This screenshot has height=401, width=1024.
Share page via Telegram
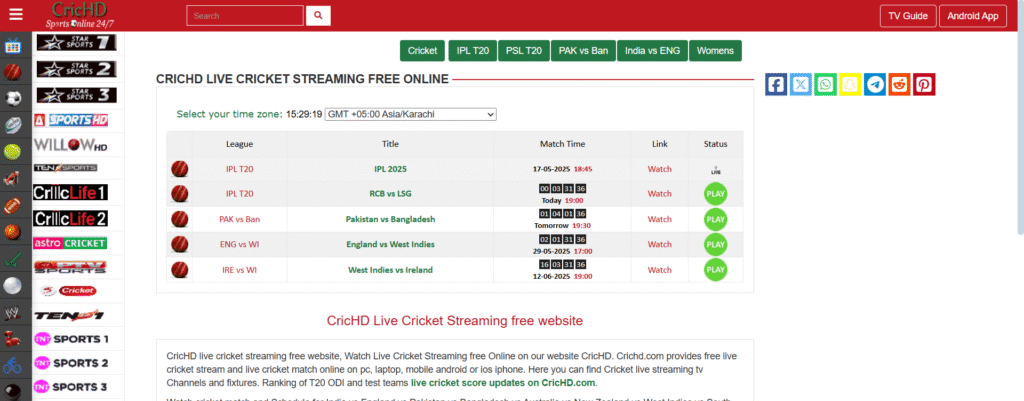click(x=875, y=84)
